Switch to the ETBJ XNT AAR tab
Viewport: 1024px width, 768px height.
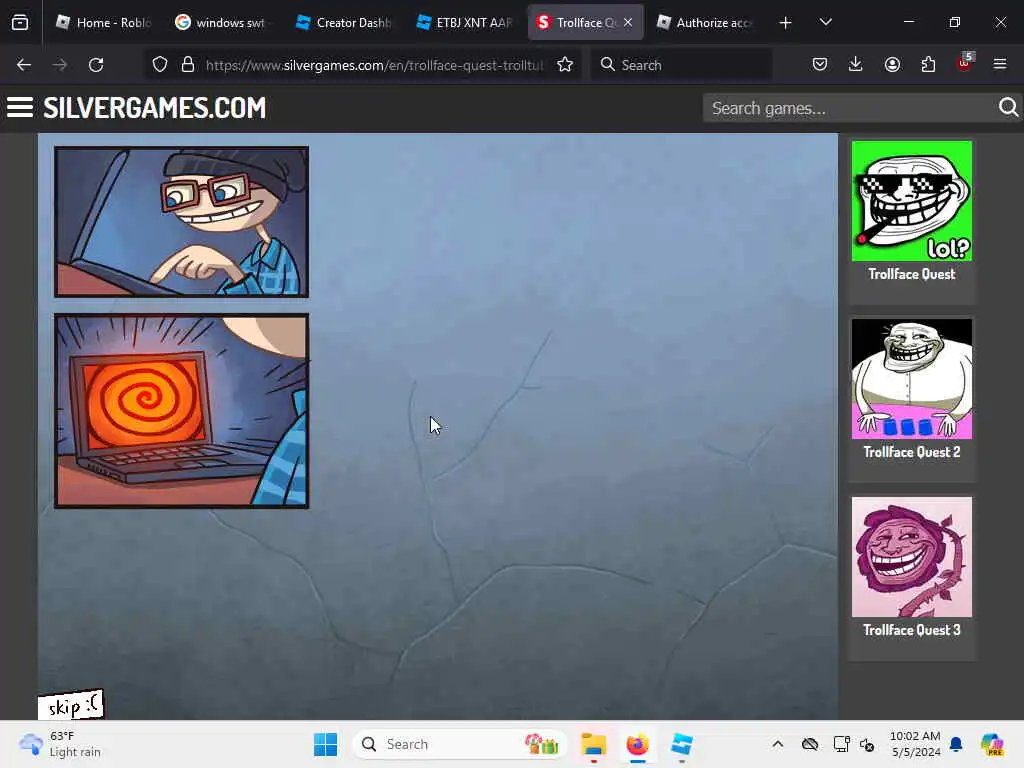(x=463, y=23)
